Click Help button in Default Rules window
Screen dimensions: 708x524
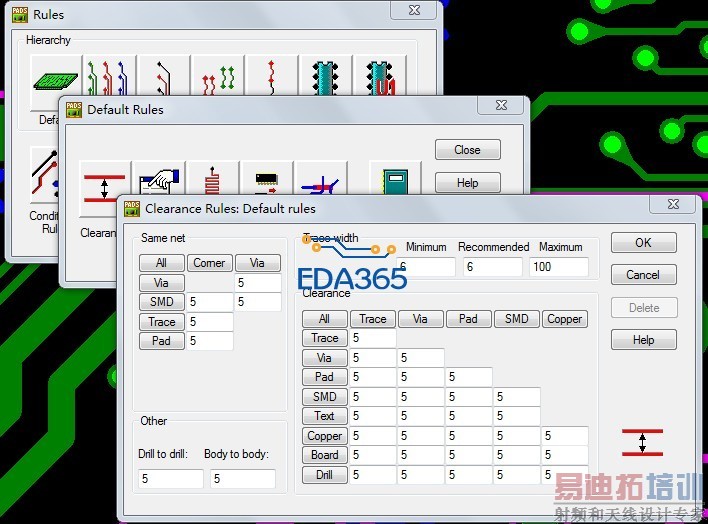tap(468, 182)
